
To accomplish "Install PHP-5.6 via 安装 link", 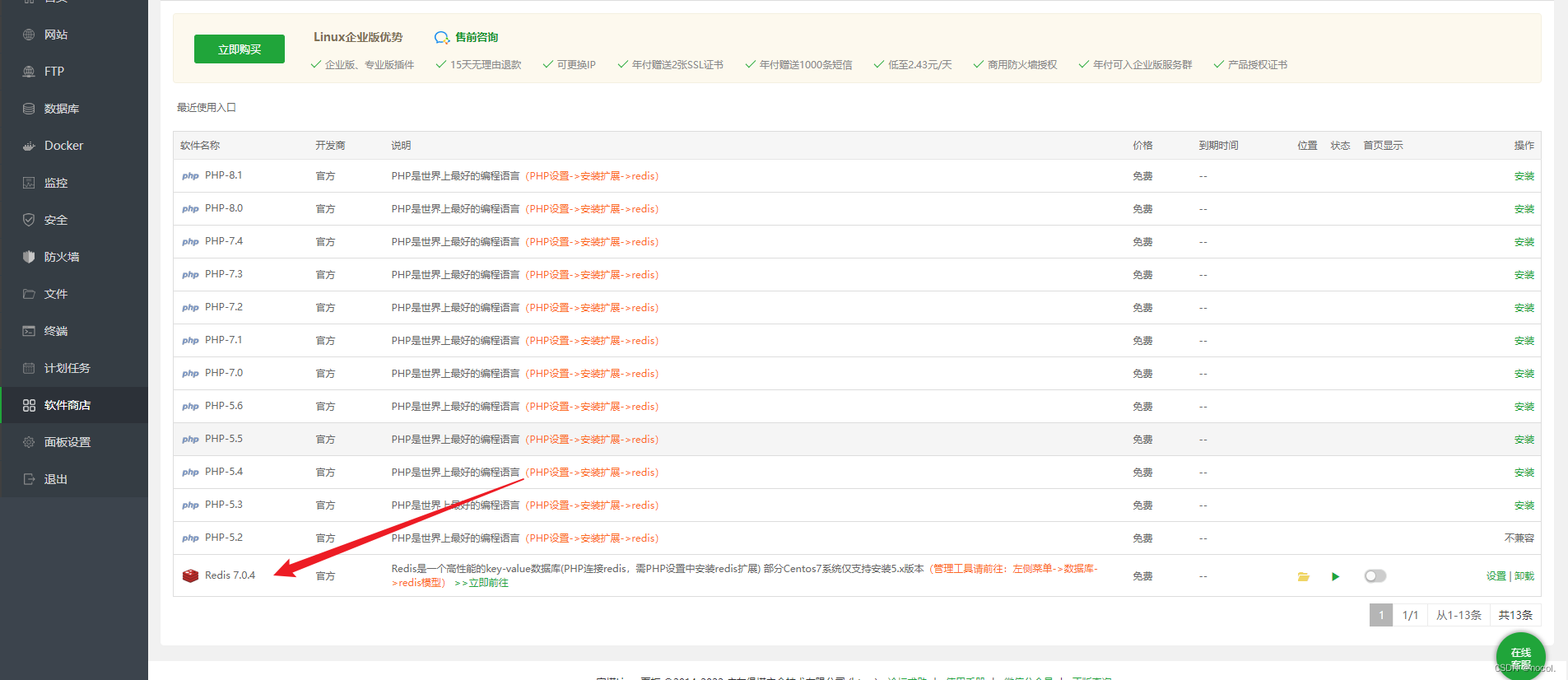I will (x=1524, y=407).
